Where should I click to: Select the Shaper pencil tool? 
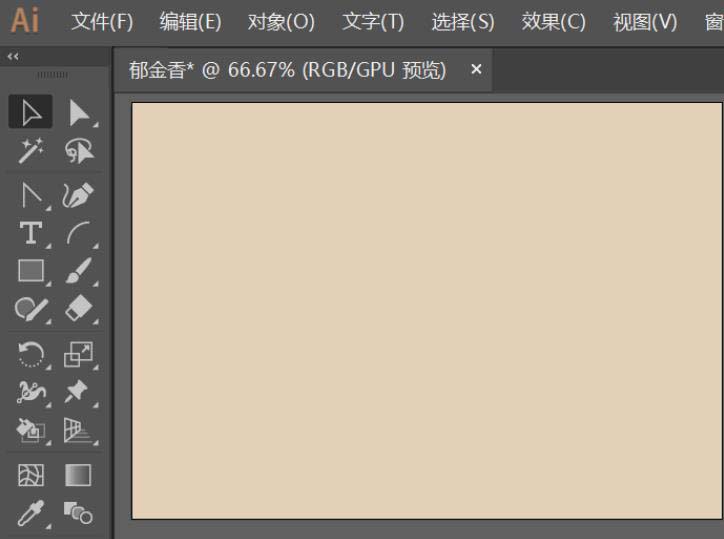coord(31,309)
